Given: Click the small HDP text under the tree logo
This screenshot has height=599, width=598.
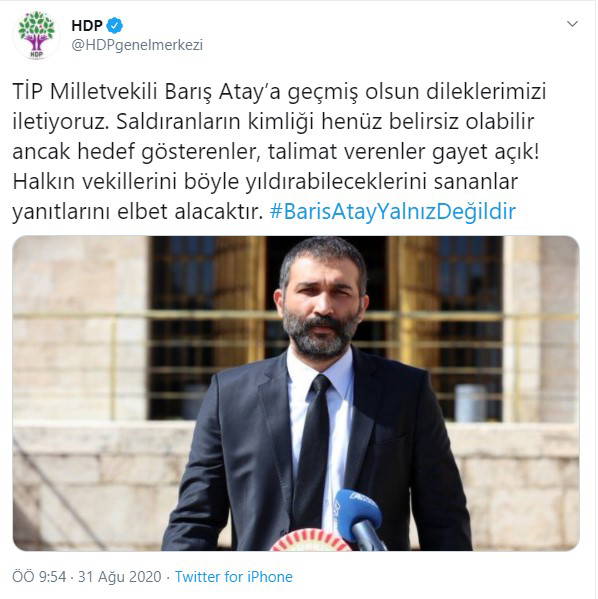Looking at the screenshot, I should pyautogui.click(x=36, y=54).
